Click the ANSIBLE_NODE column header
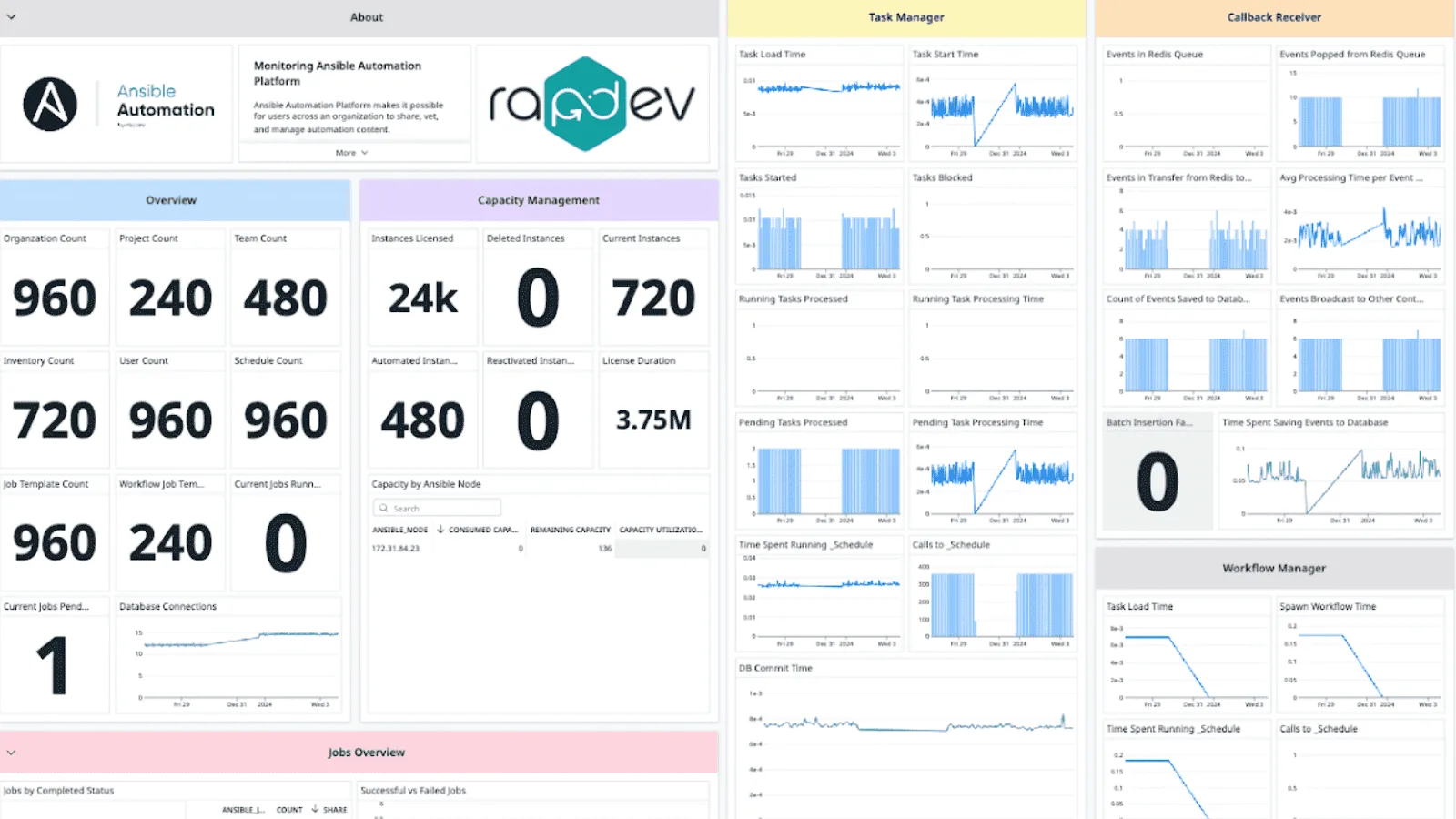 (399, 530)
